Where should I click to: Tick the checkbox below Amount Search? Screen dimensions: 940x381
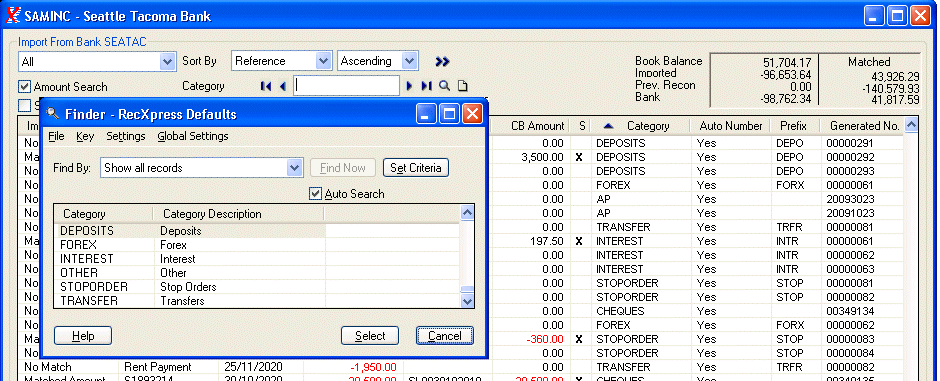(x=24, y=105)
